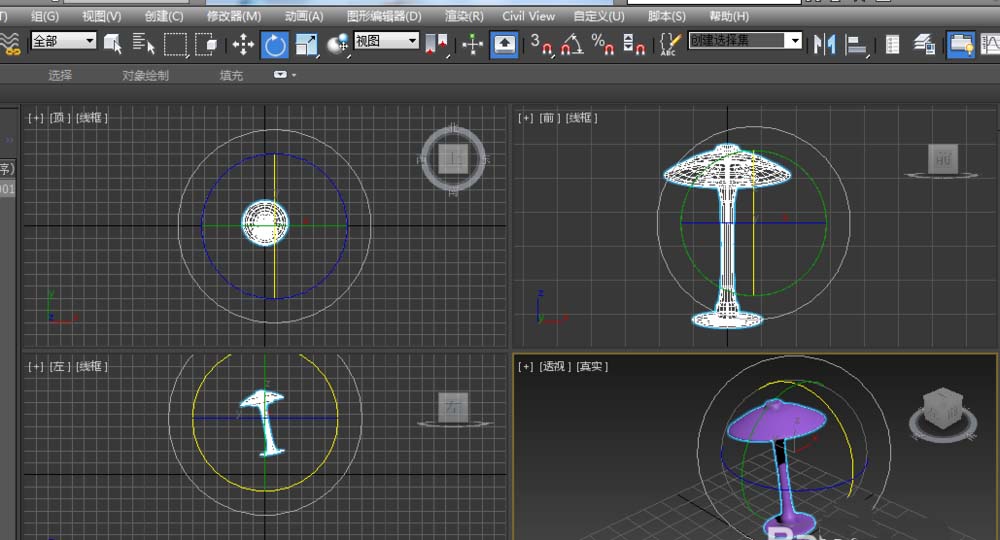Click the [+] label in the top viewport

(x=36, y=118)
